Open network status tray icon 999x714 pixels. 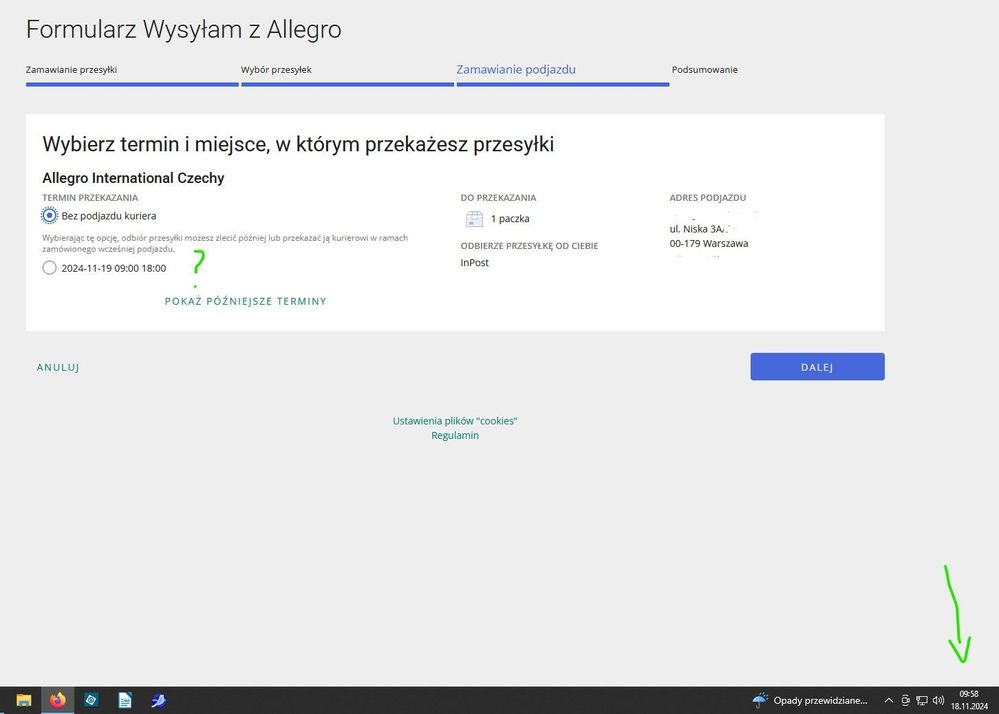click(x=922, y=701)
